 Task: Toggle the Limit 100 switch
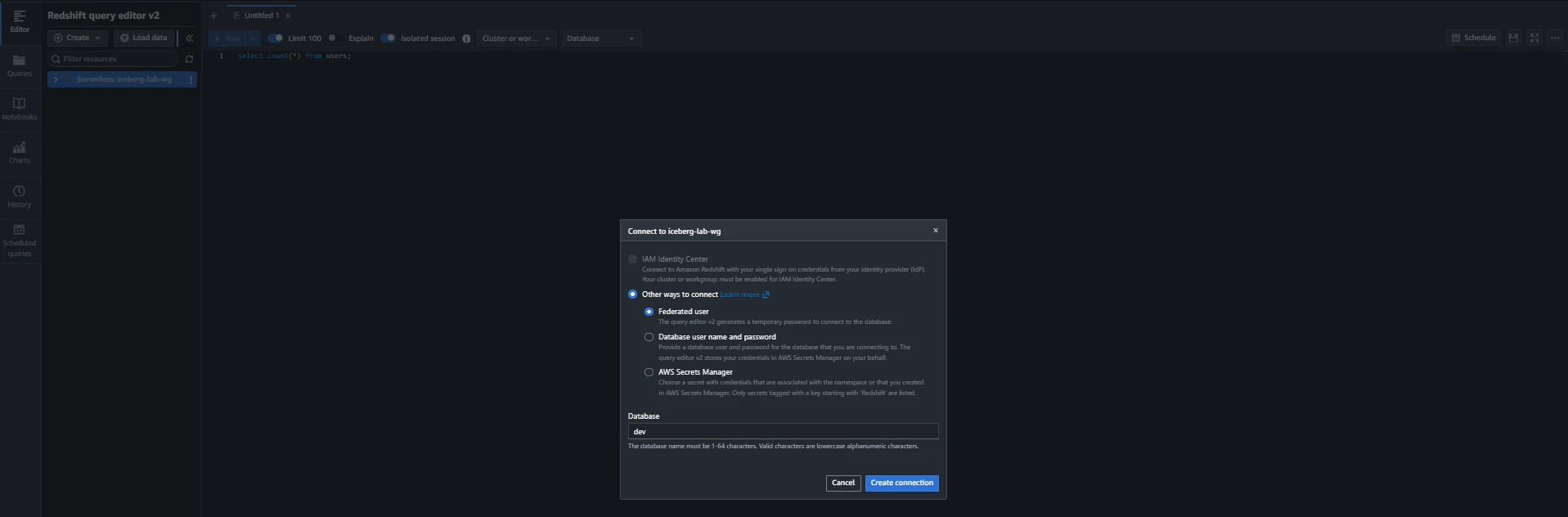pyautogui.click(x=276, y=38)
